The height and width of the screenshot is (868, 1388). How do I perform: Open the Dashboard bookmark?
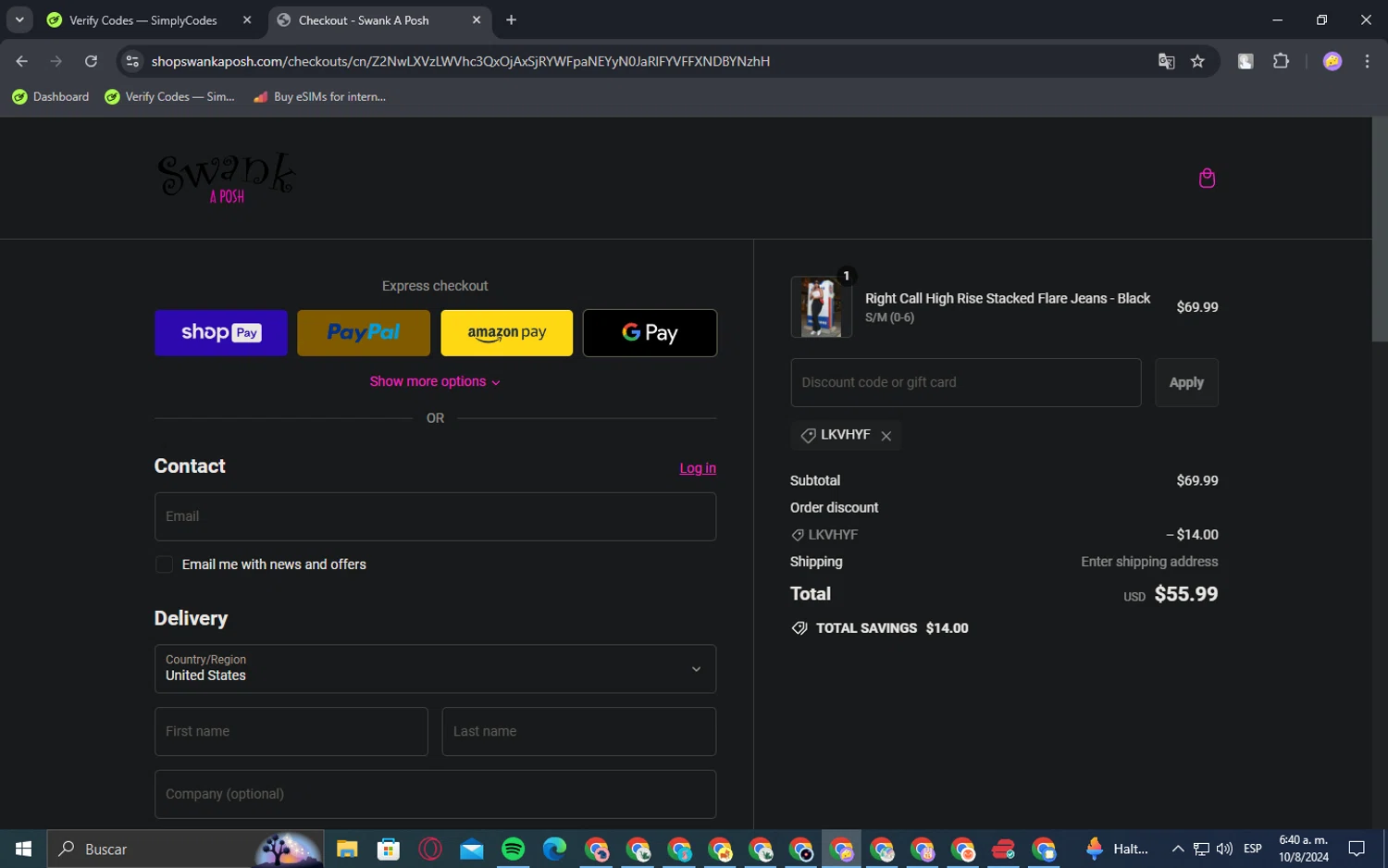pyautogui.click(x=51, y=96)
